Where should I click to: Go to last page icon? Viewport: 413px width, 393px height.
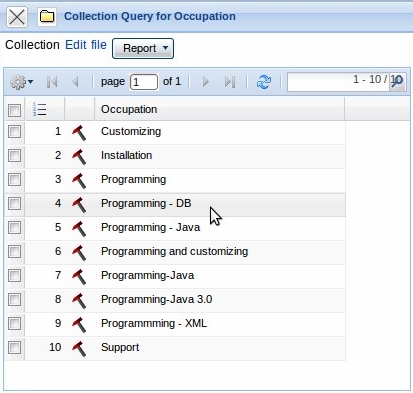[x=230, y=82]
